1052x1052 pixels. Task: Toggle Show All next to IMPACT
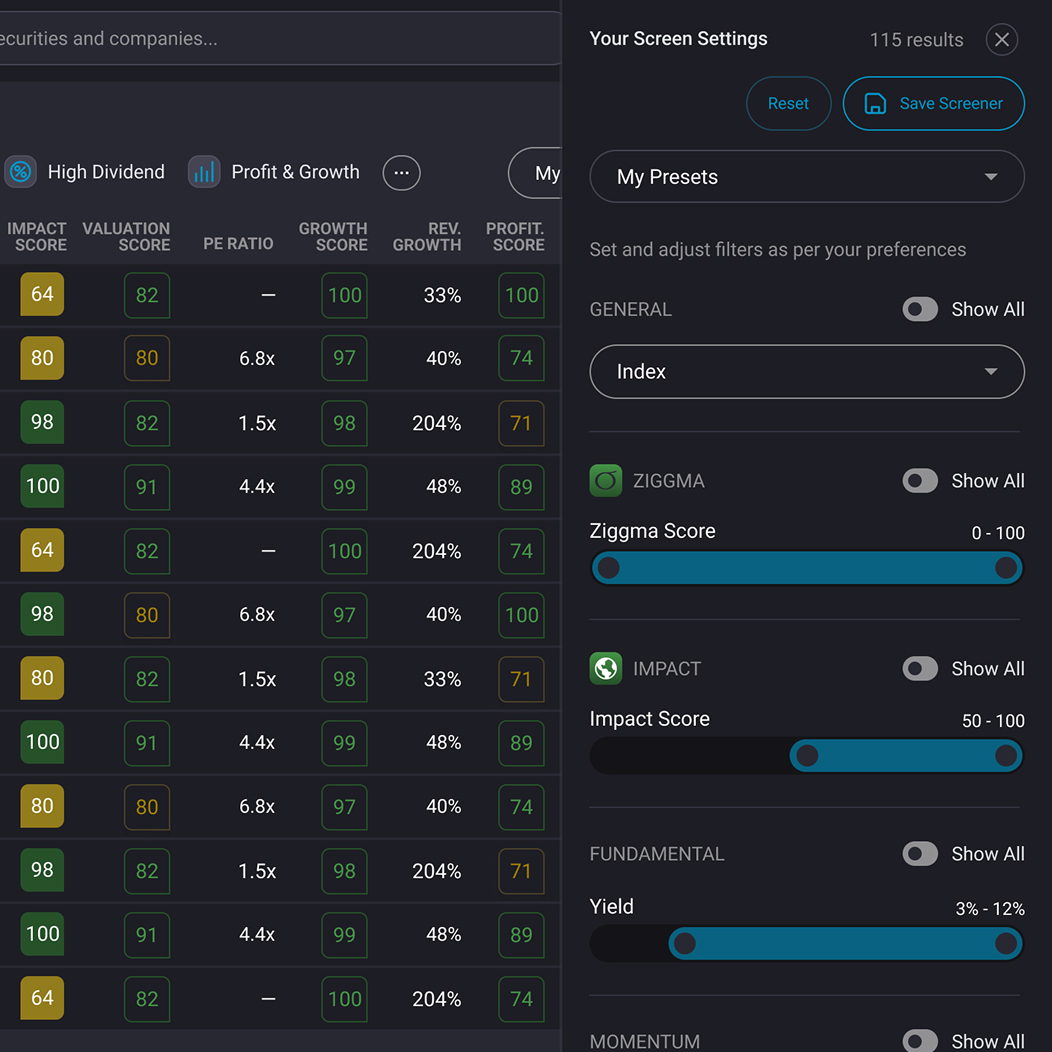(919, 668)
